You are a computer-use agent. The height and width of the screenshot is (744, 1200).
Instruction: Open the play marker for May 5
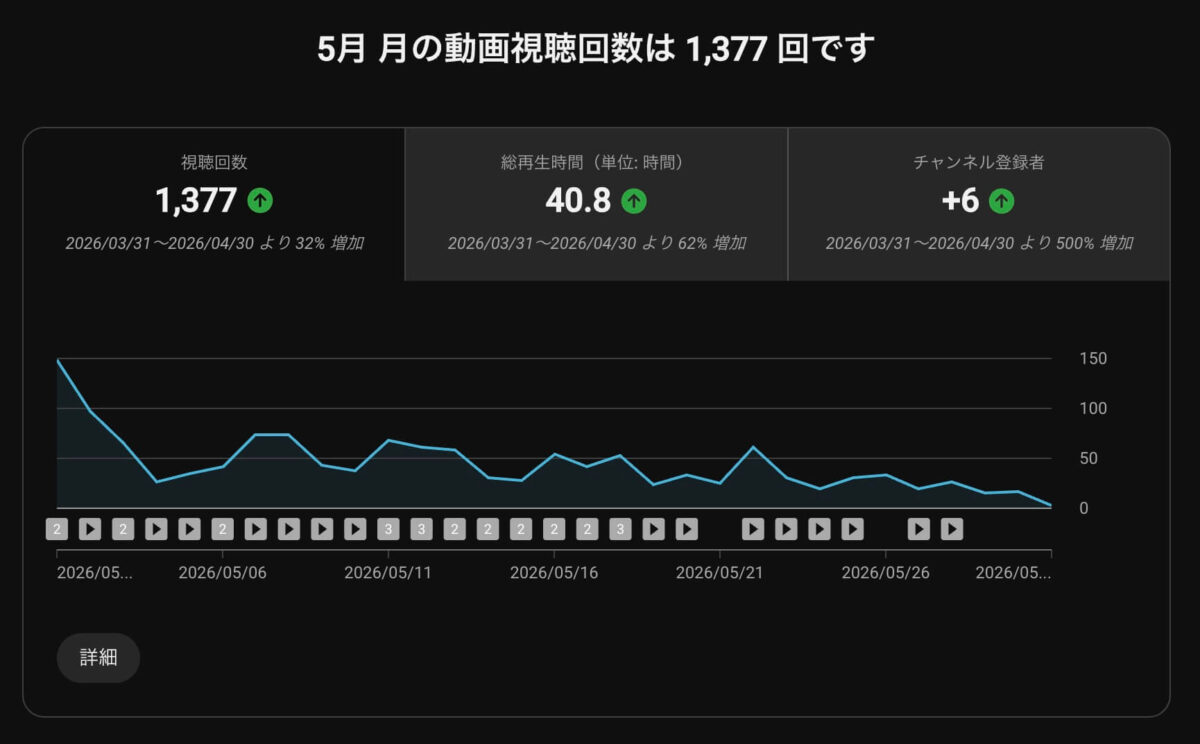click(x=189, y=529)
